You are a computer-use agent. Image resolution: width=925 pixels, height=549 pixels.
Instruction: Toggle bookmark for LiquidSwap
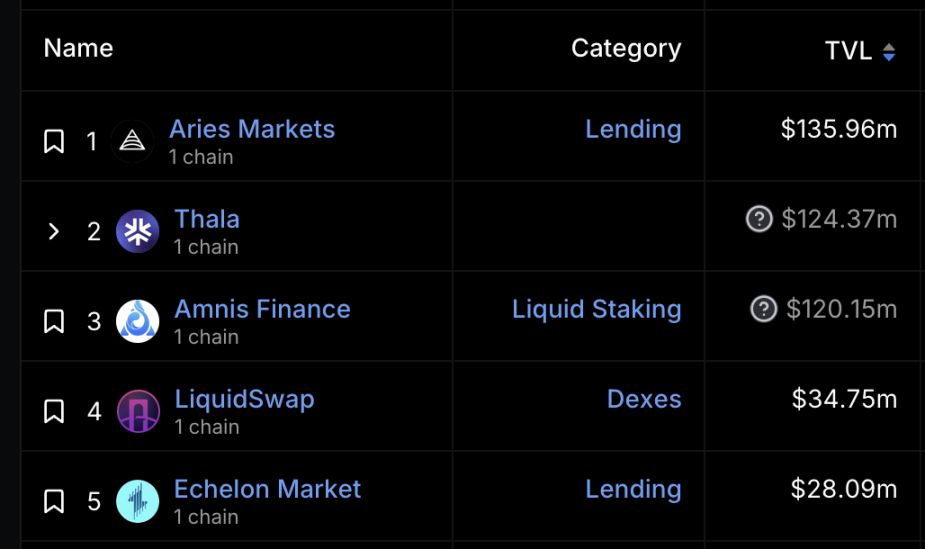point(54,412)
